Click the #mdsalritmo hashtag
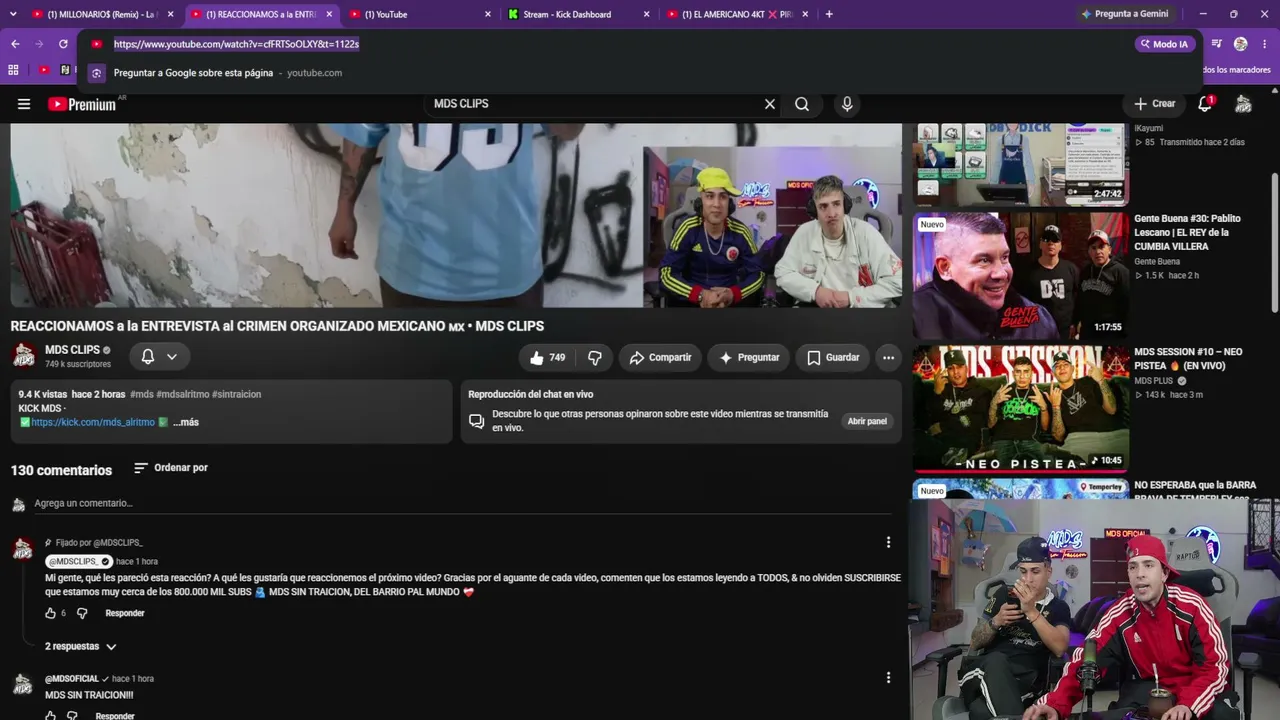Image resolution: width=1280 pixels, height=720 pixels. [183, 394]
